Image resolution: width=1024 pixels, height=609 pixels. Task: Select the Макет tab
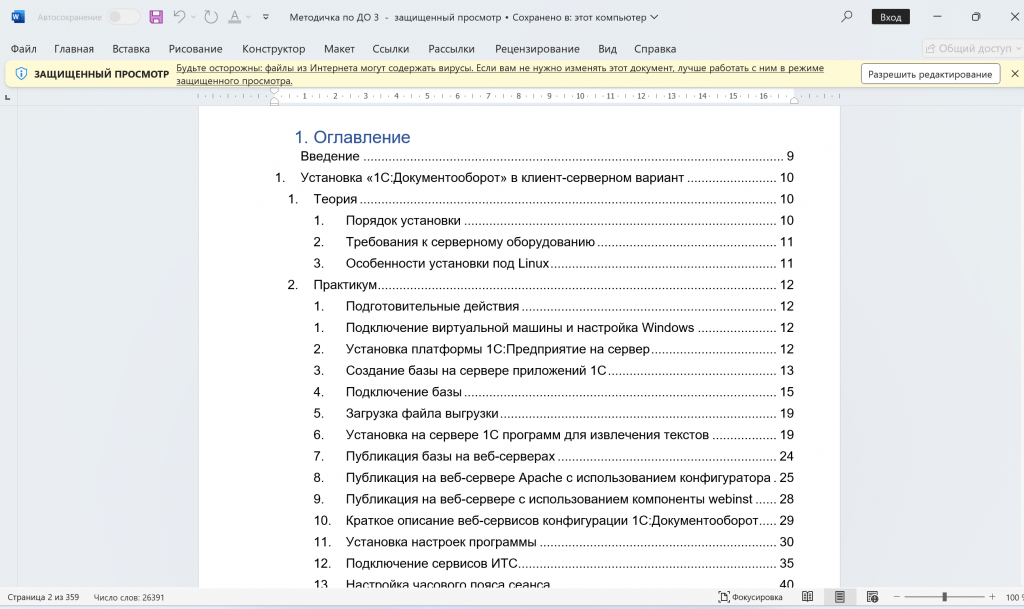(340, 49)
